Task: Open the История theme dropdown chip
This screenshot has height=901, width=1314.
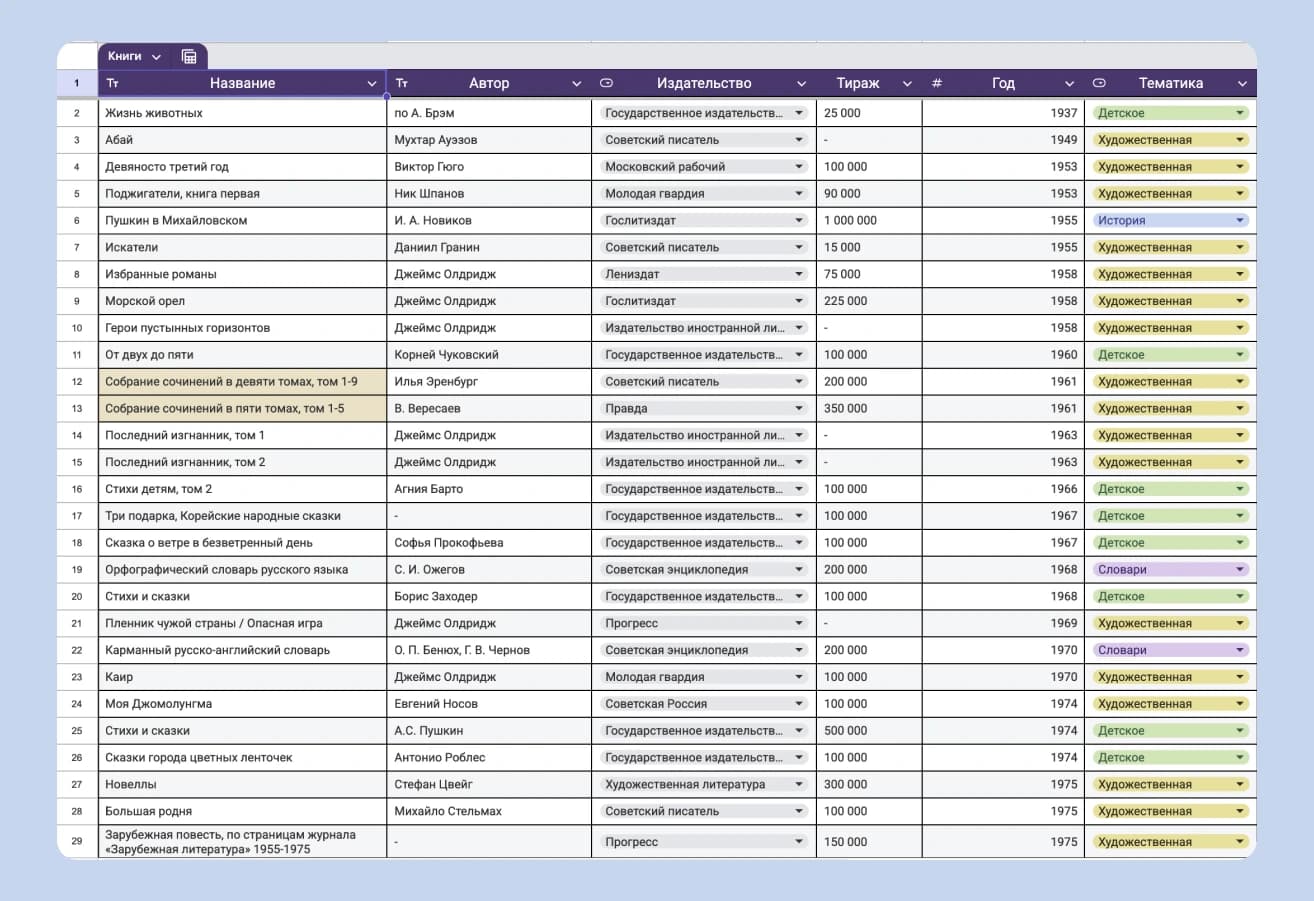Action: coord(1170,220)
